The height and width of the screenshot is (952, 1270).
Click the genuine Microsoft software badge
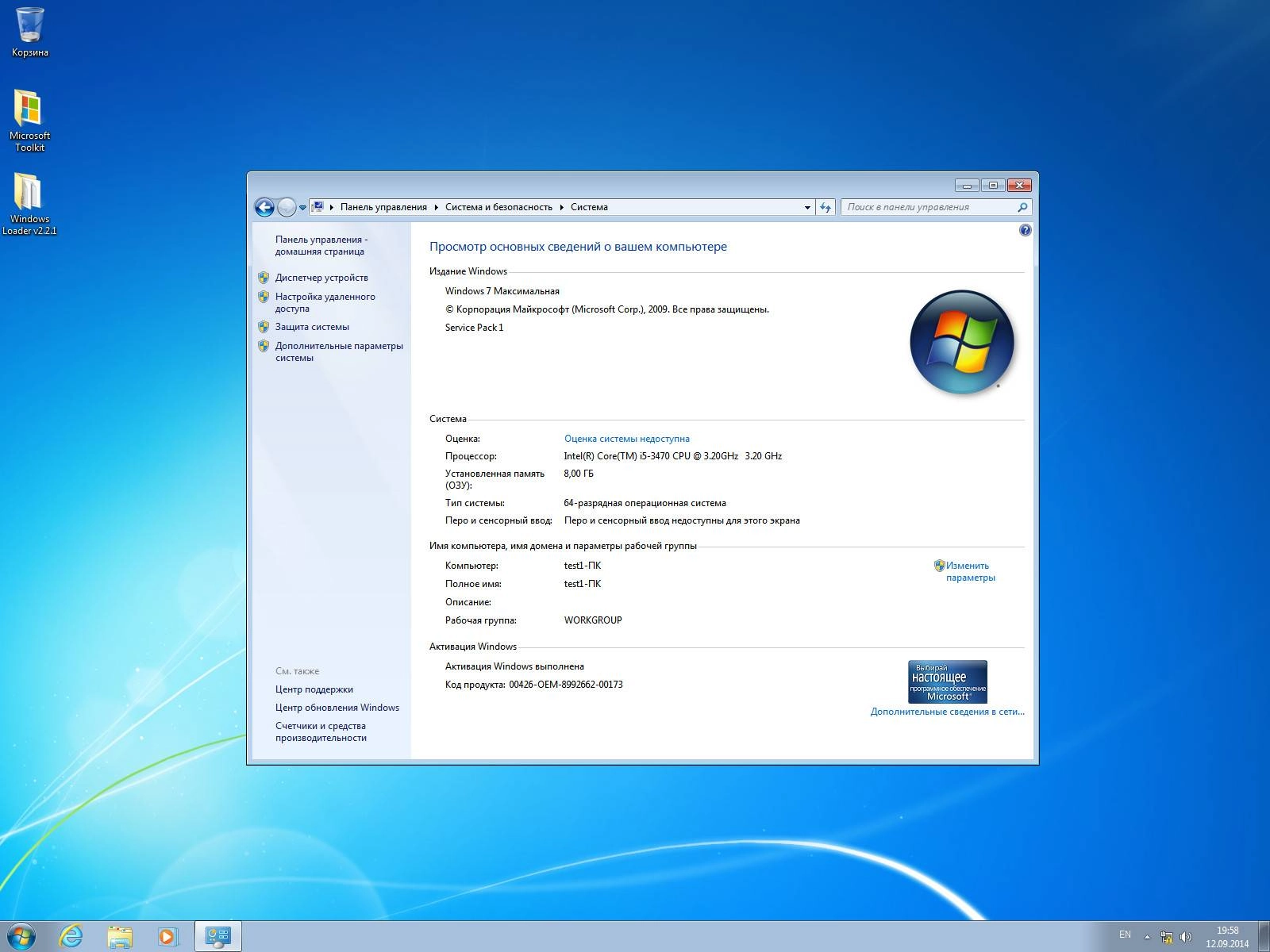[948, 681]
